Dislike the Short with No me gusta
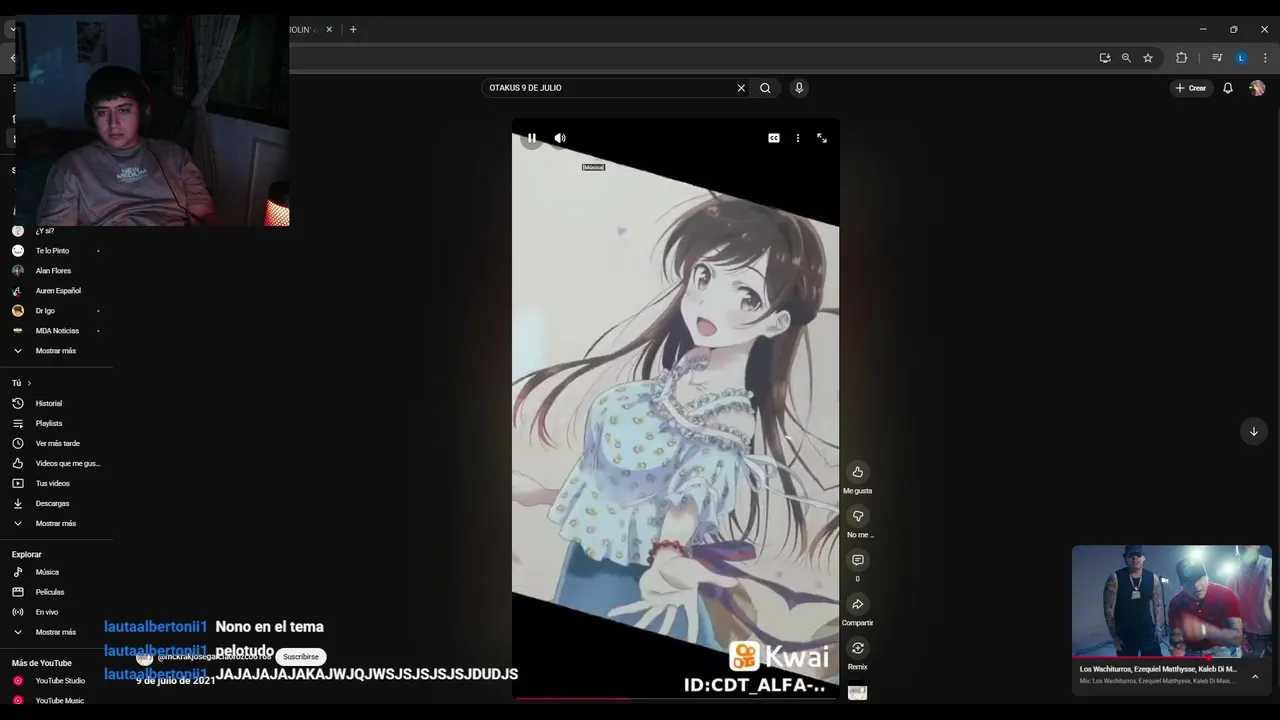Screen dimensions: 1280x720 click(857, 516)
